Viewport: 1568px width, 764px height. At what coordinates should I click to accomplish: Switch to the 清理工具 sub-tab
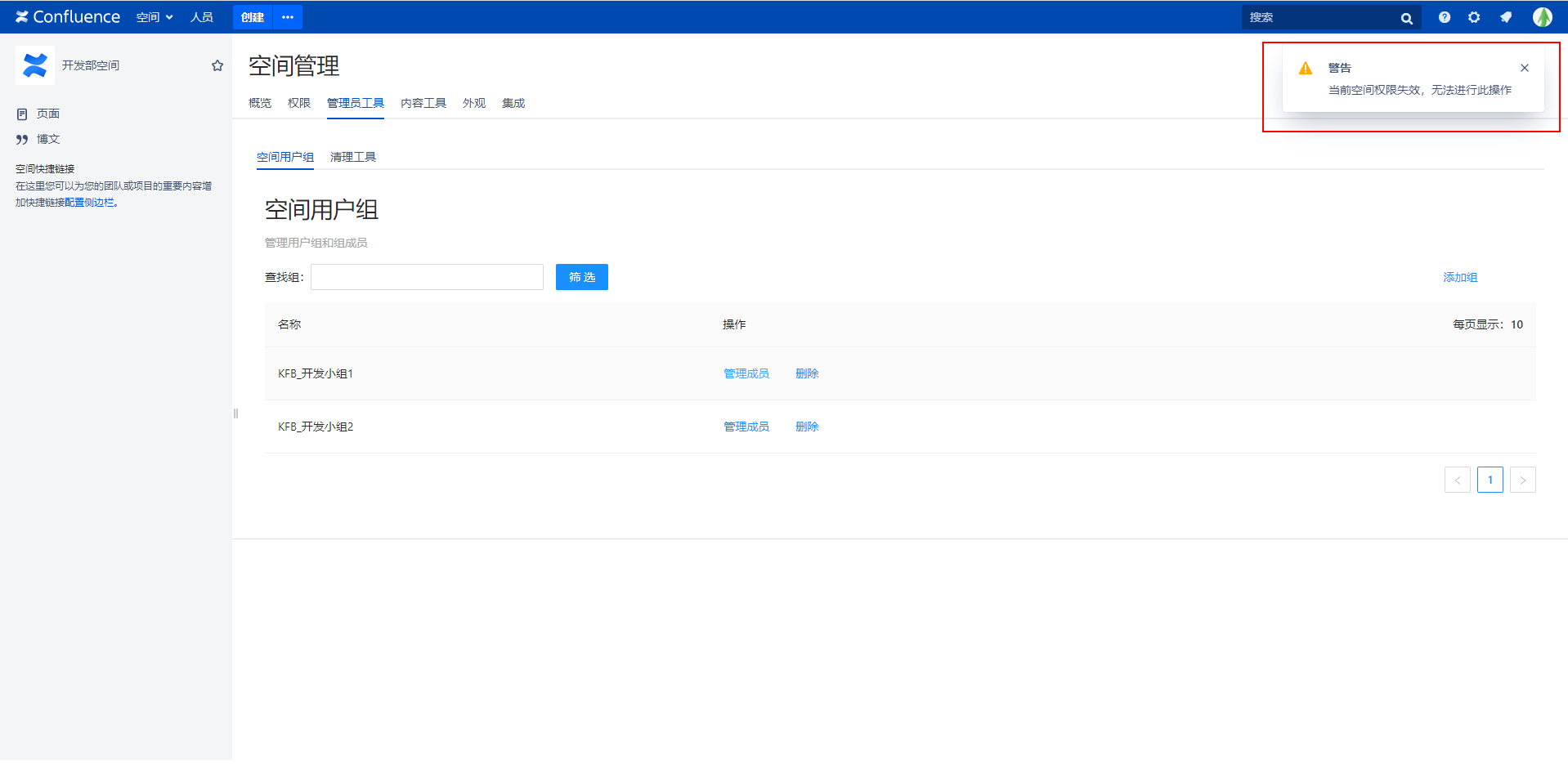[x=352, y=157]
